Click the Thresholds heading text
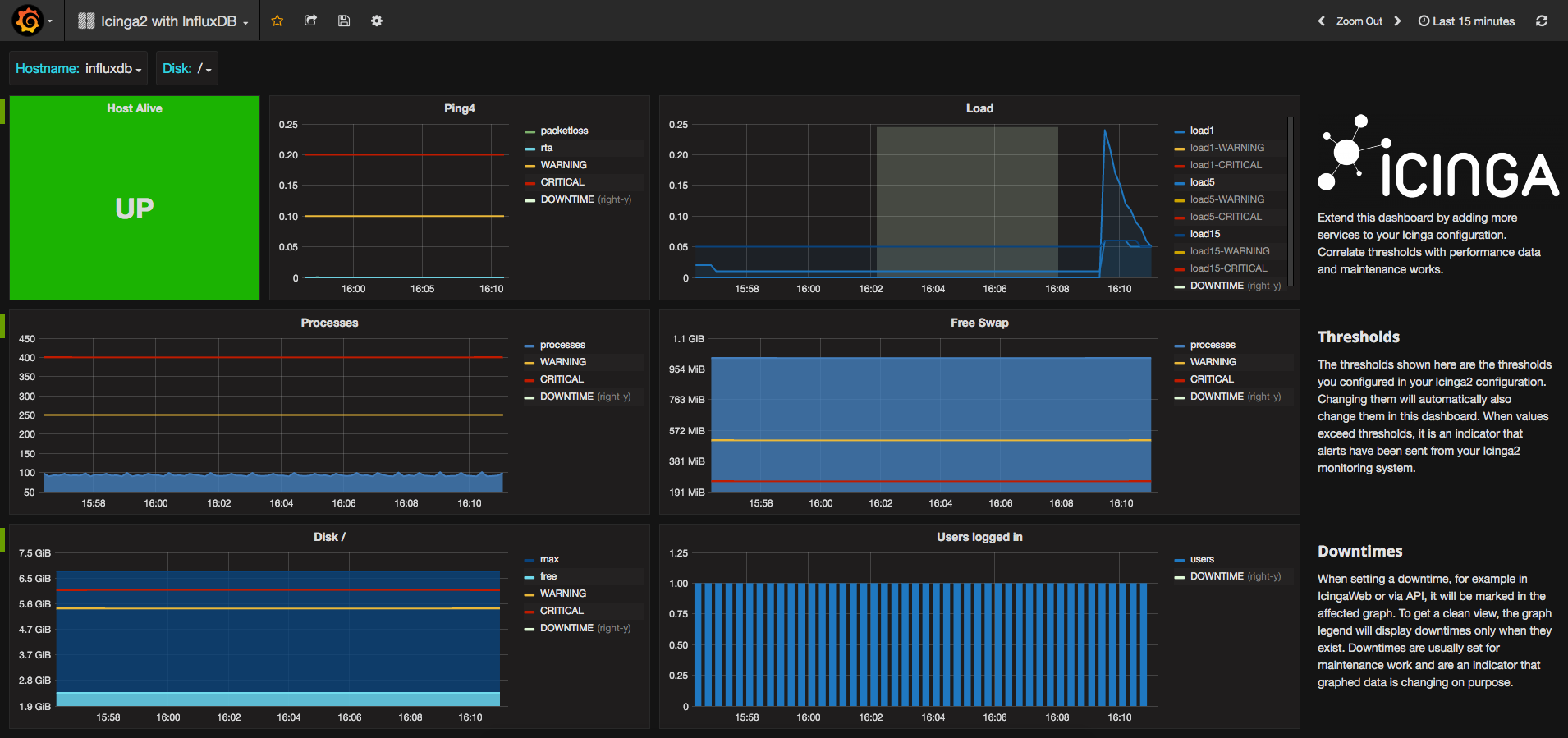Image resolution: width=1568 pixels, height=738 pixels. (1359, 337)
